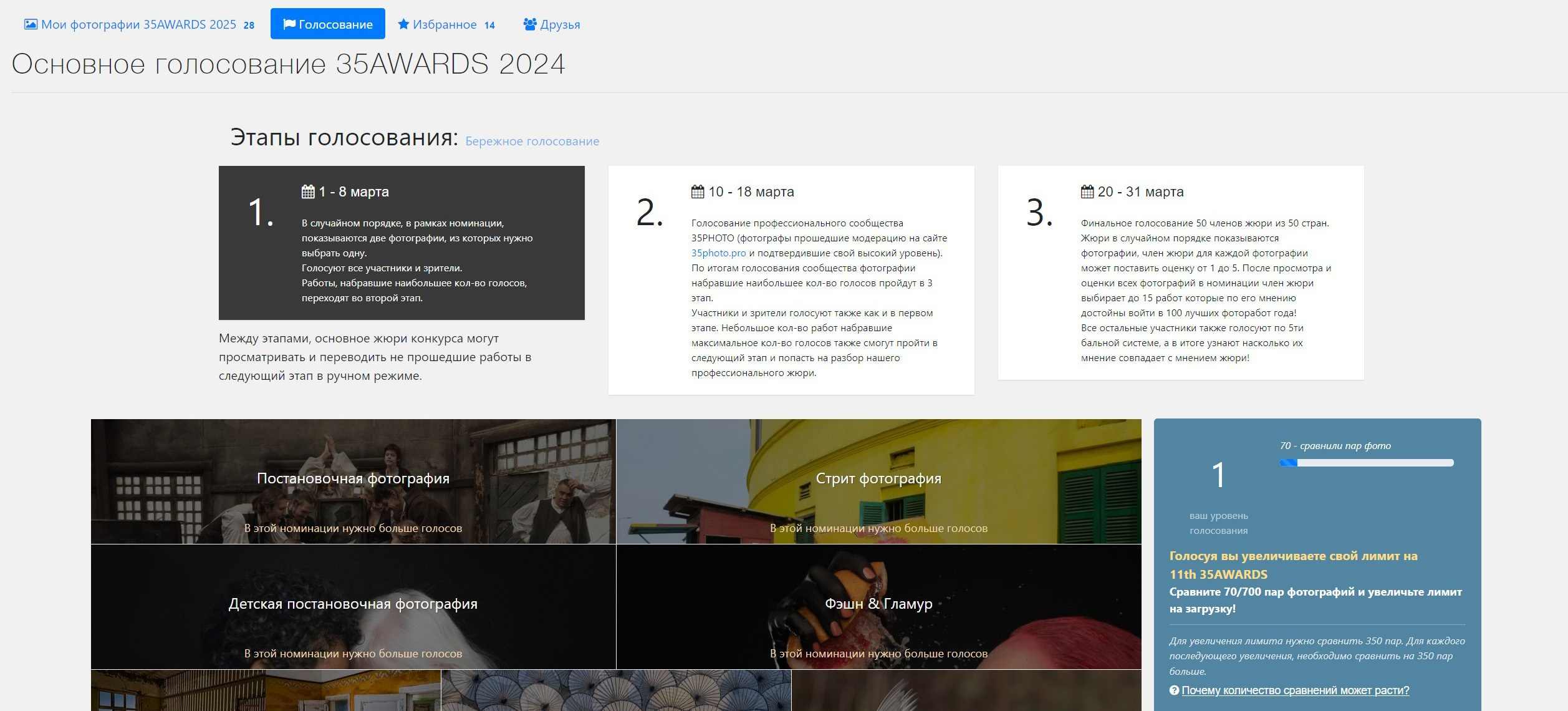This screenshot has height=711, width=1568.
Task: Click question mark icon near Почему количество сравнений
Action: tap(1174, 690)
